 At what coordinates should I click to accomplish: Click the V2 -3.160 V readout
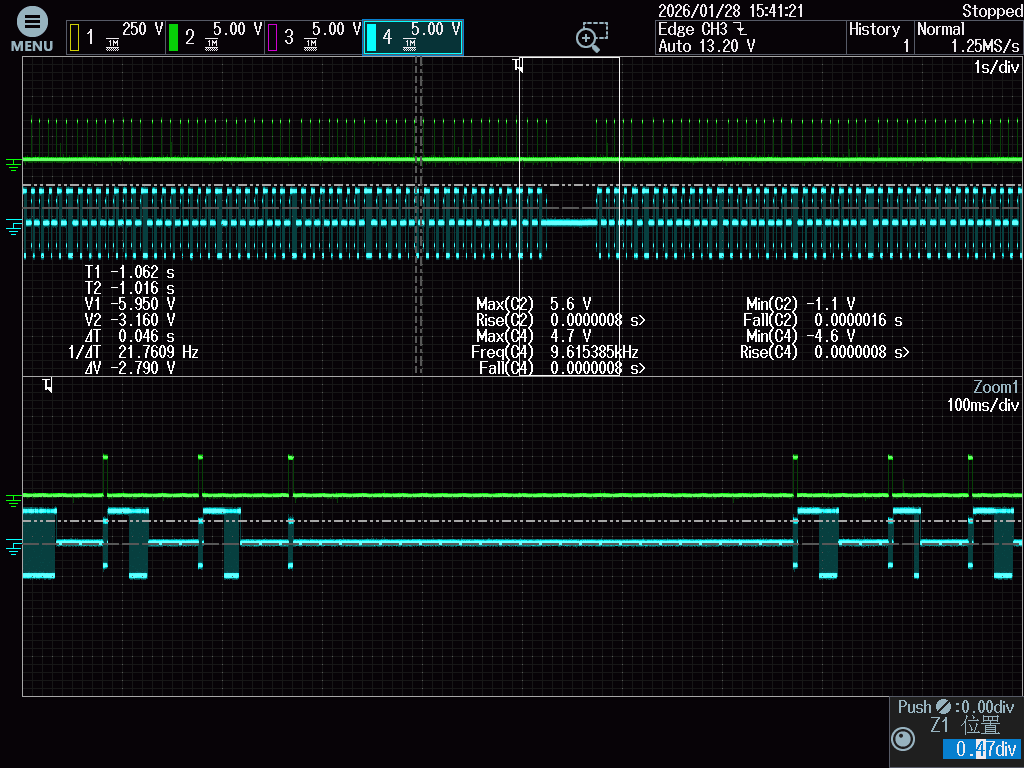pyautogui.click(x=129, y=320)
